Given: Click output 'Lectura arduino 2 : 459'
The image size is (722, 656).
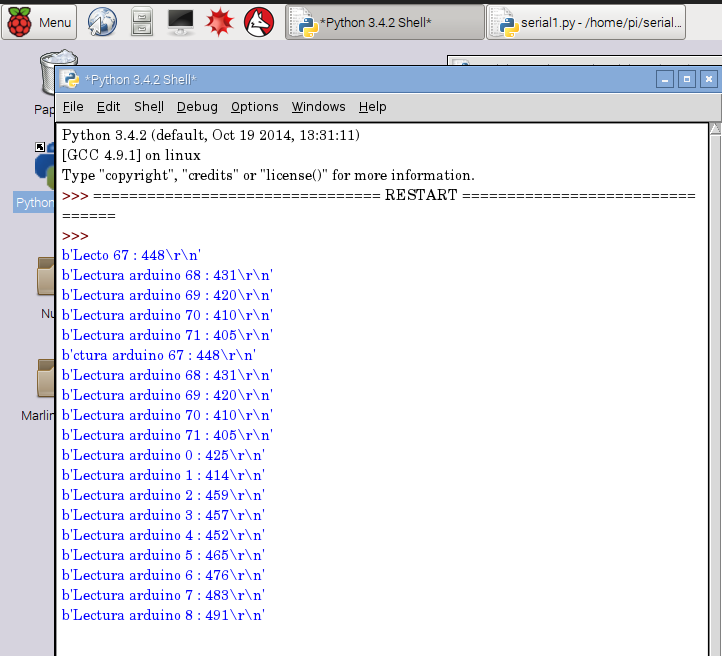Looking at the screenshot, I should (163, 495).
